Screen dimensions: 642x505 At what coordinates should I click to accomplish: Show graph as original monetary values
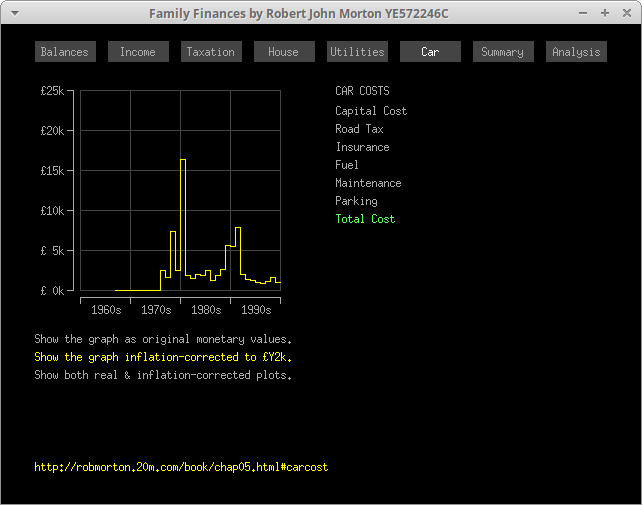[163, 339]
